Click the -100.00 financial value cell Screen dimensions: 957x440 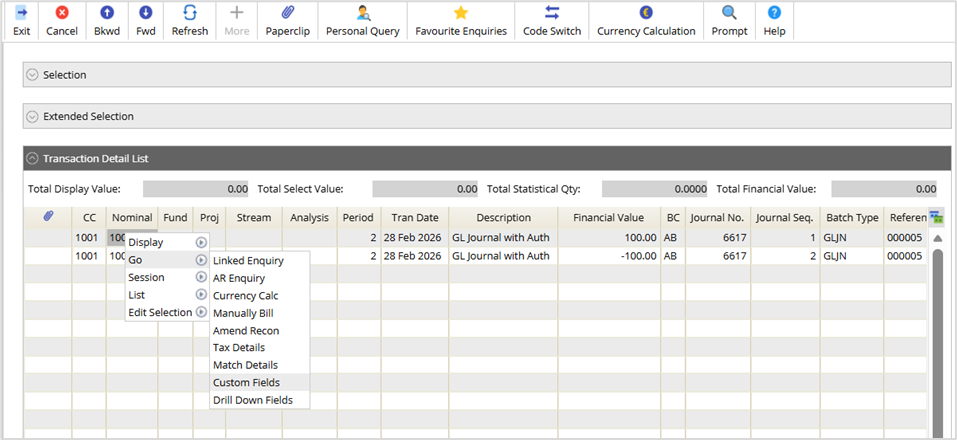609,256
